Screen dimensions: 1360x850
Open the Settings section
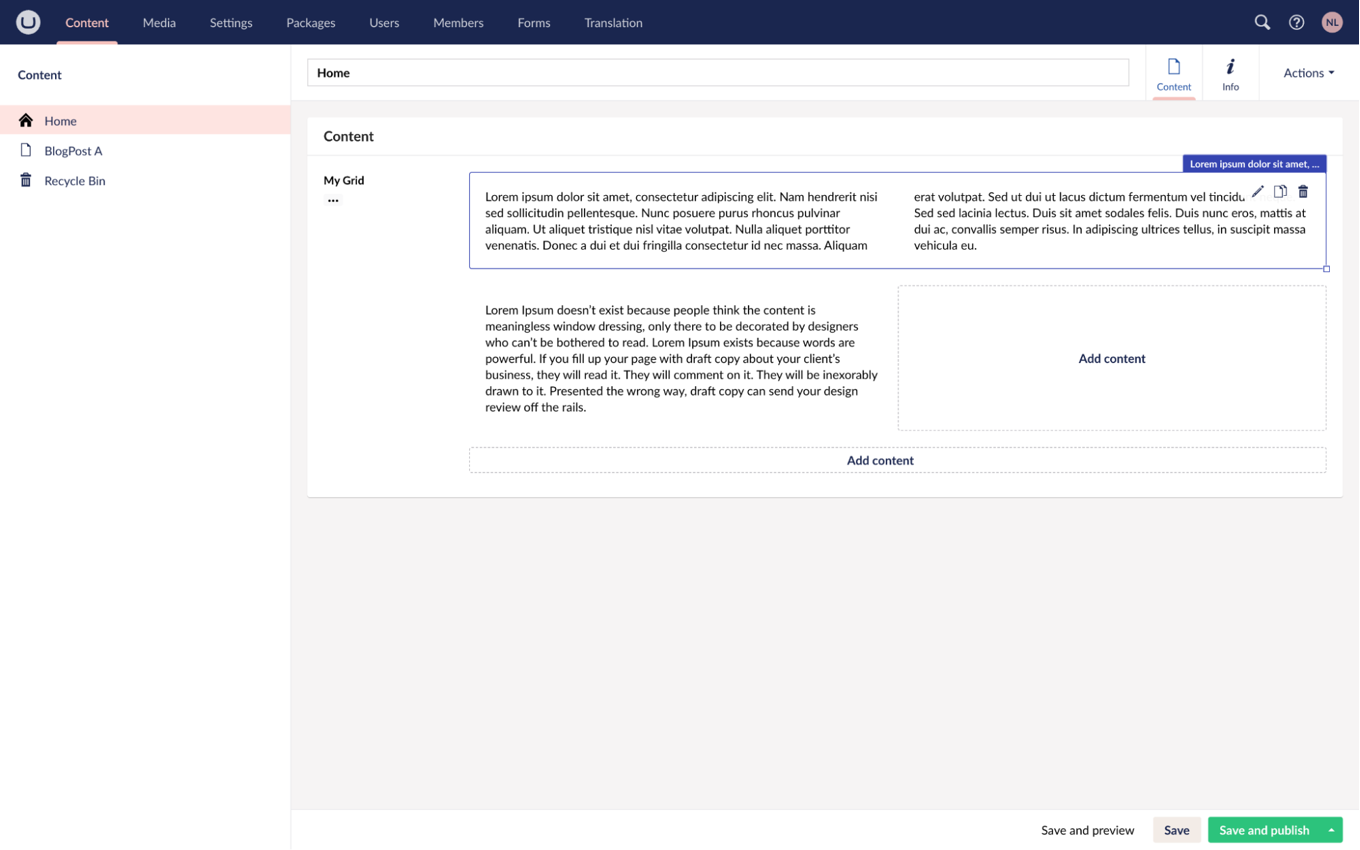[231, 22]
